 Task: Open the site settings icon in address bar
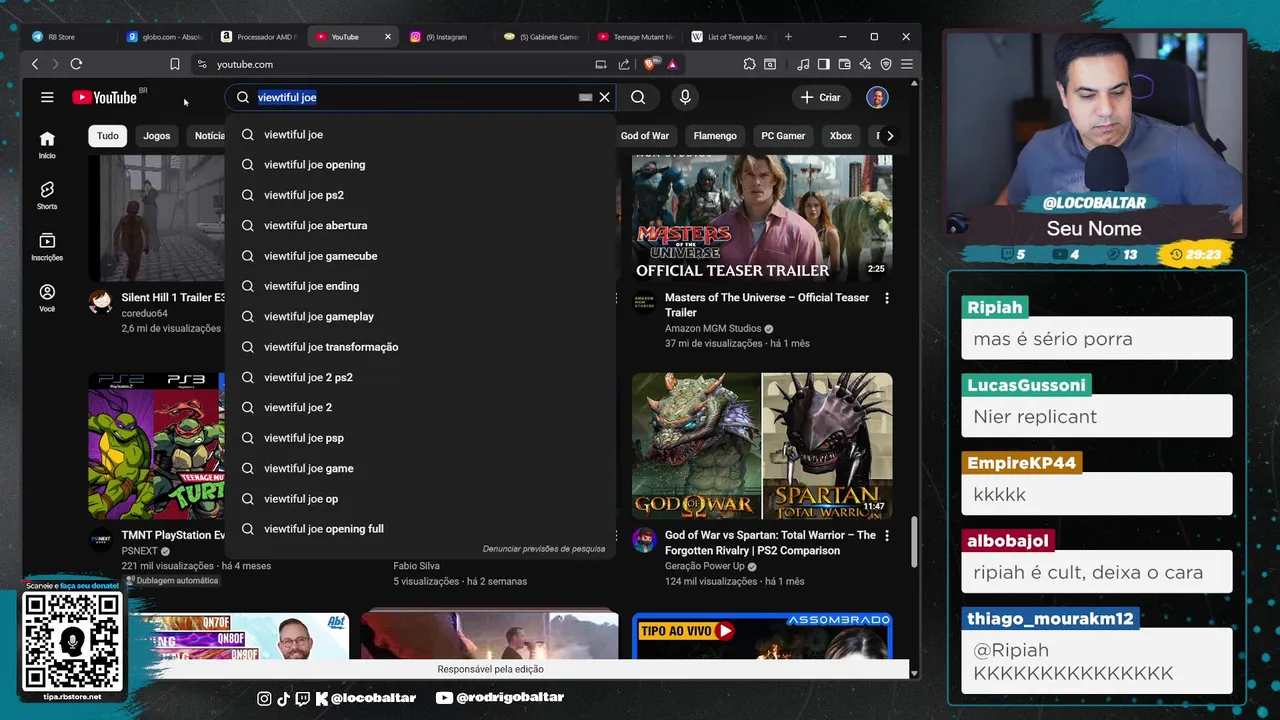202,64
